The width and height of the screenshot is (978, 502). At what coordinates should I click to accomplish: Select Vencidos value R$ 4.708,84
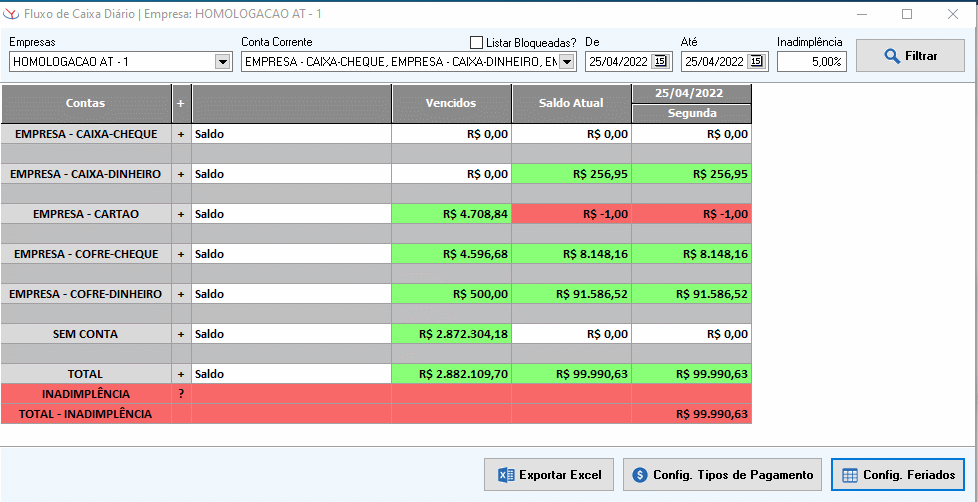point(452,214)
